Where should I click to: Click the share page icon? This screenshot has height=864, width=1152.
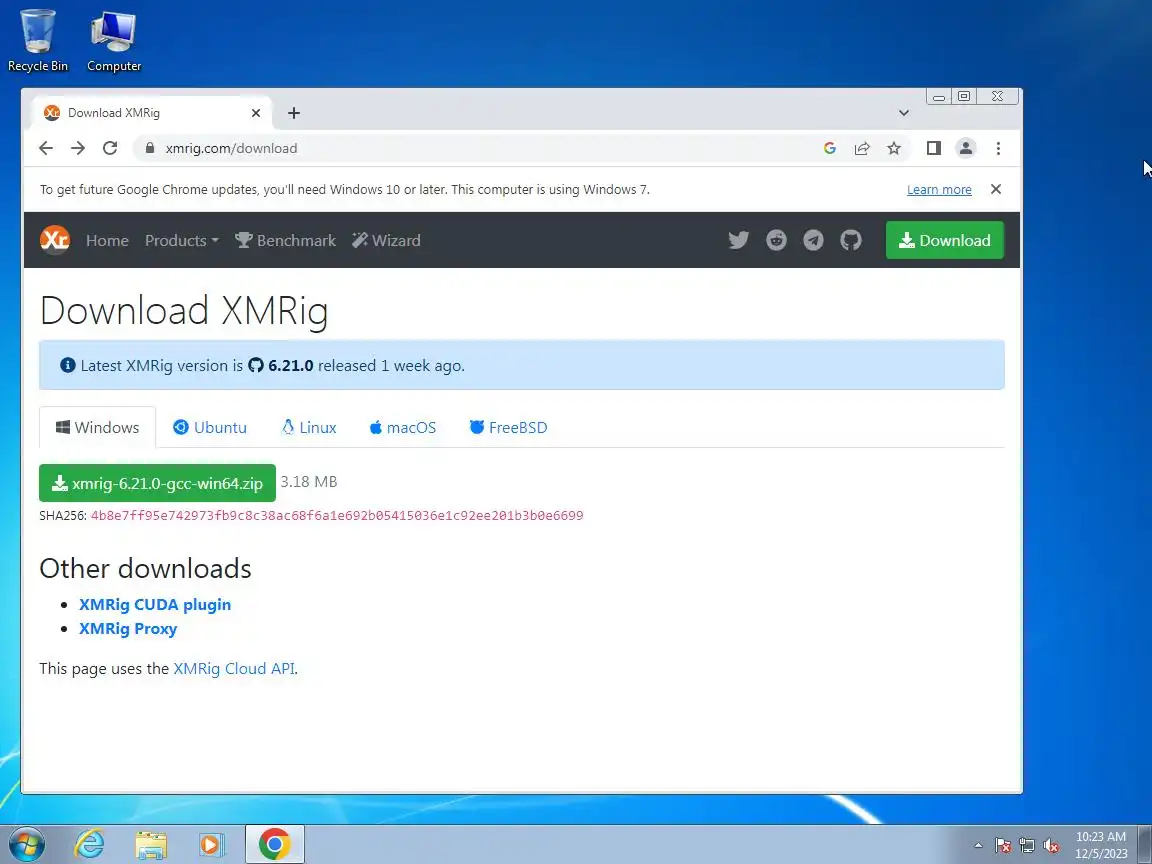tap(862, 148)
